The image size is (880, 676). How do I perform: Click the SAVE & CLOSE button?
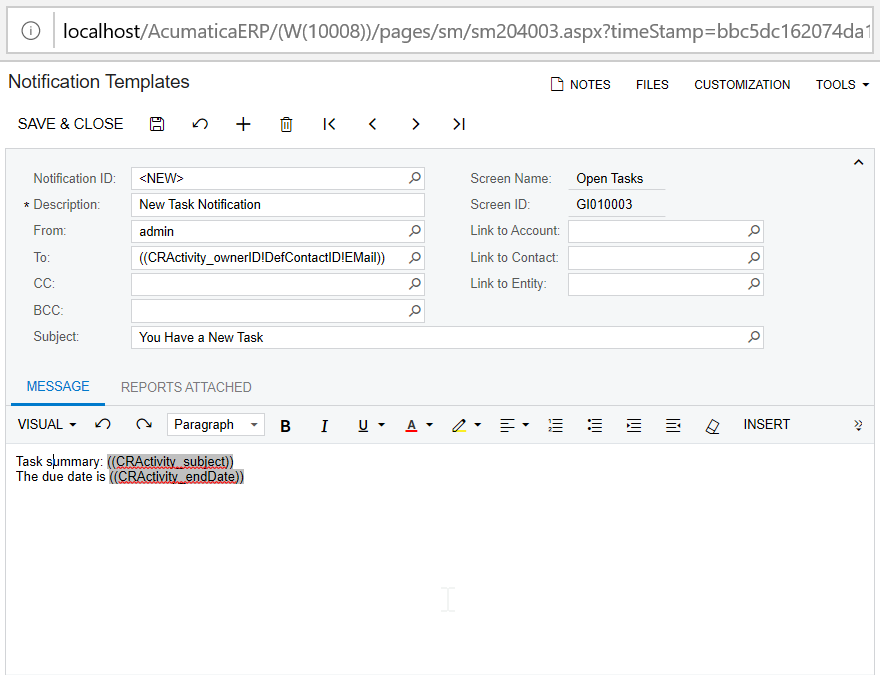click(x=70, y=123)
